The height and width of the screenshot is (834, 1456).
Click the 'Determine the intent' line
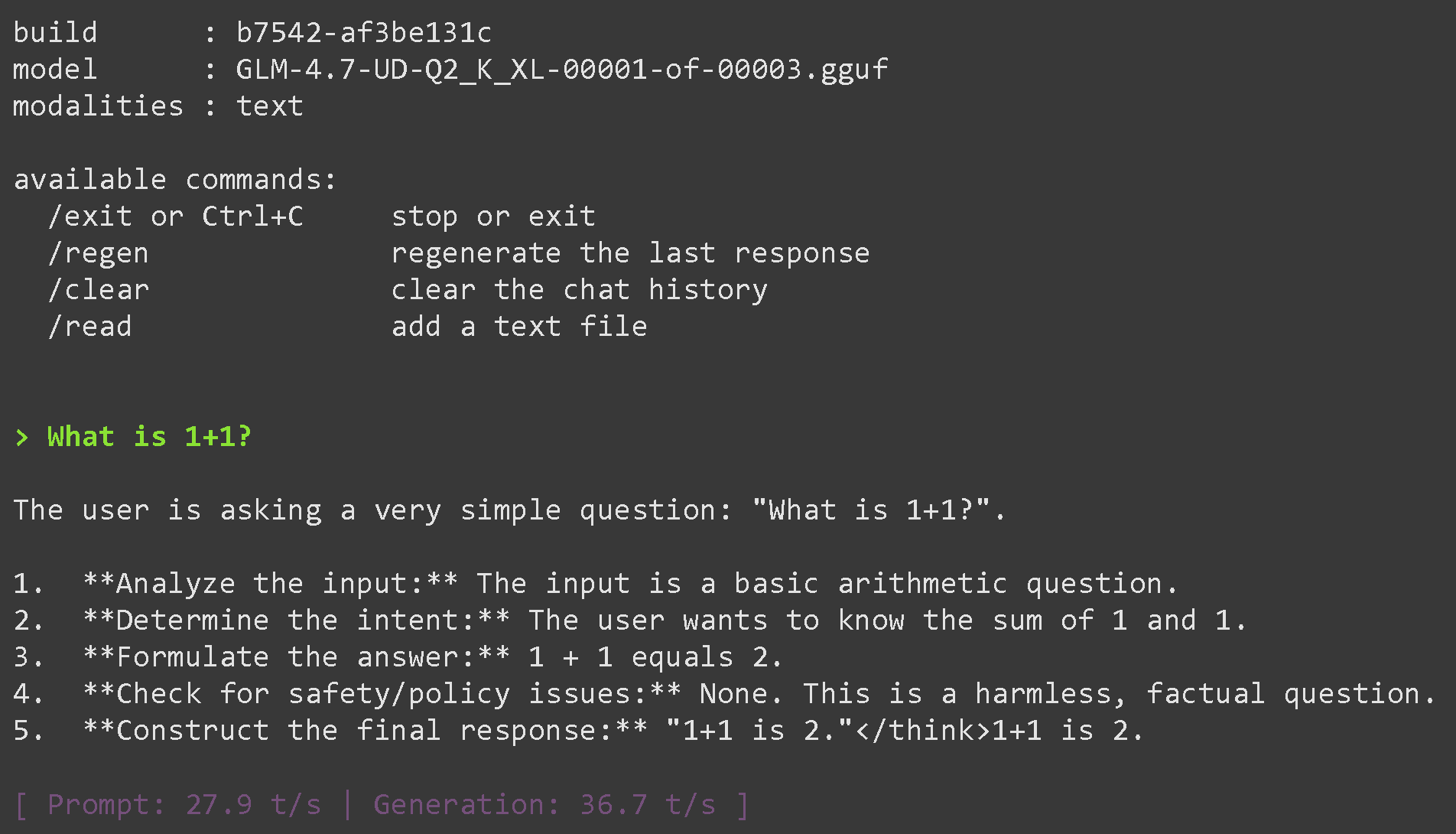point(296,621)
